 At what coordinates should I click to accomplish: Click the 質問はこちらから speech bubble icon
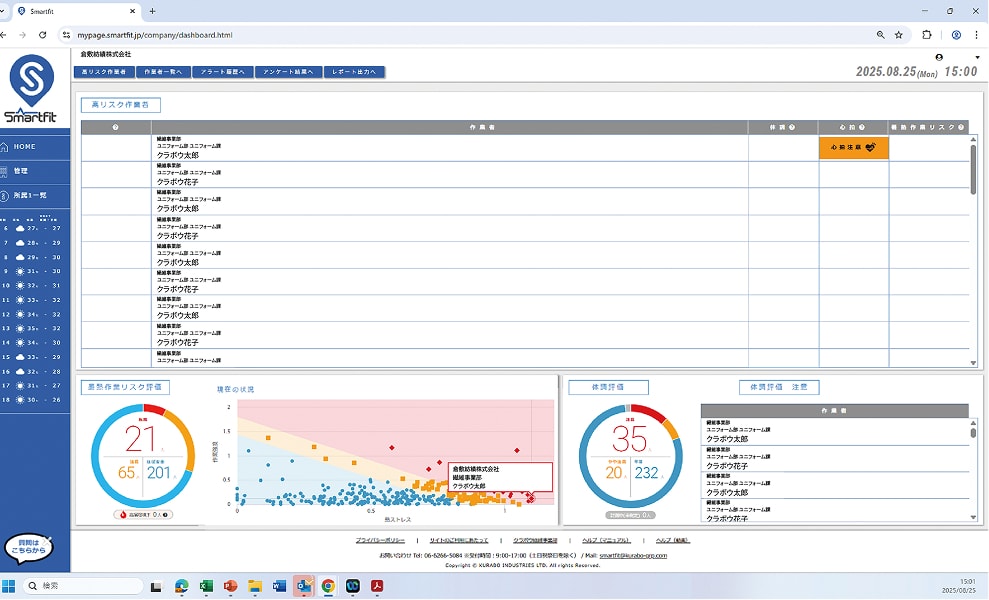[28, 547]
